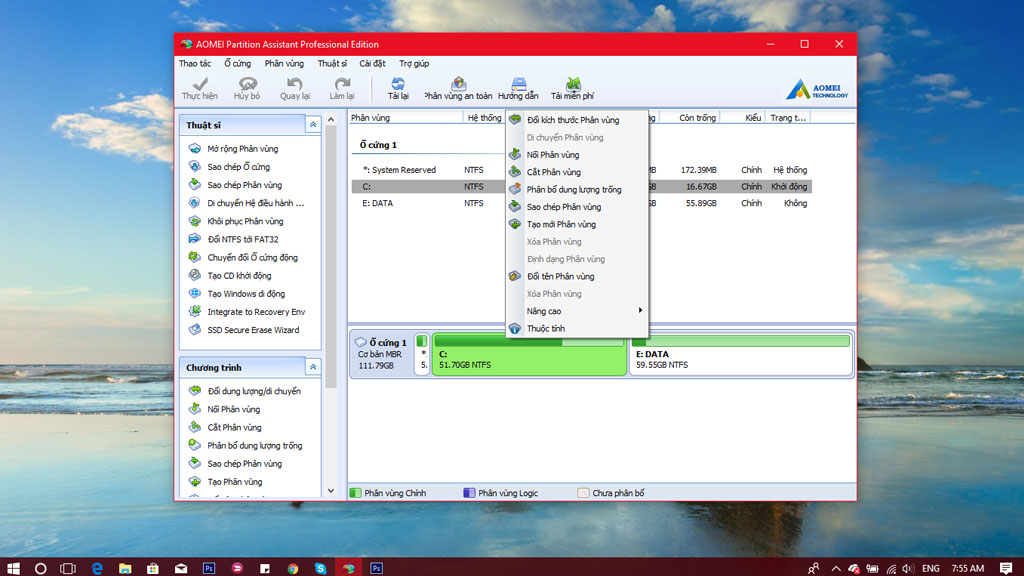
Task: Open Microsoft Edge from the taskbar
Action: tap(97, 568)
